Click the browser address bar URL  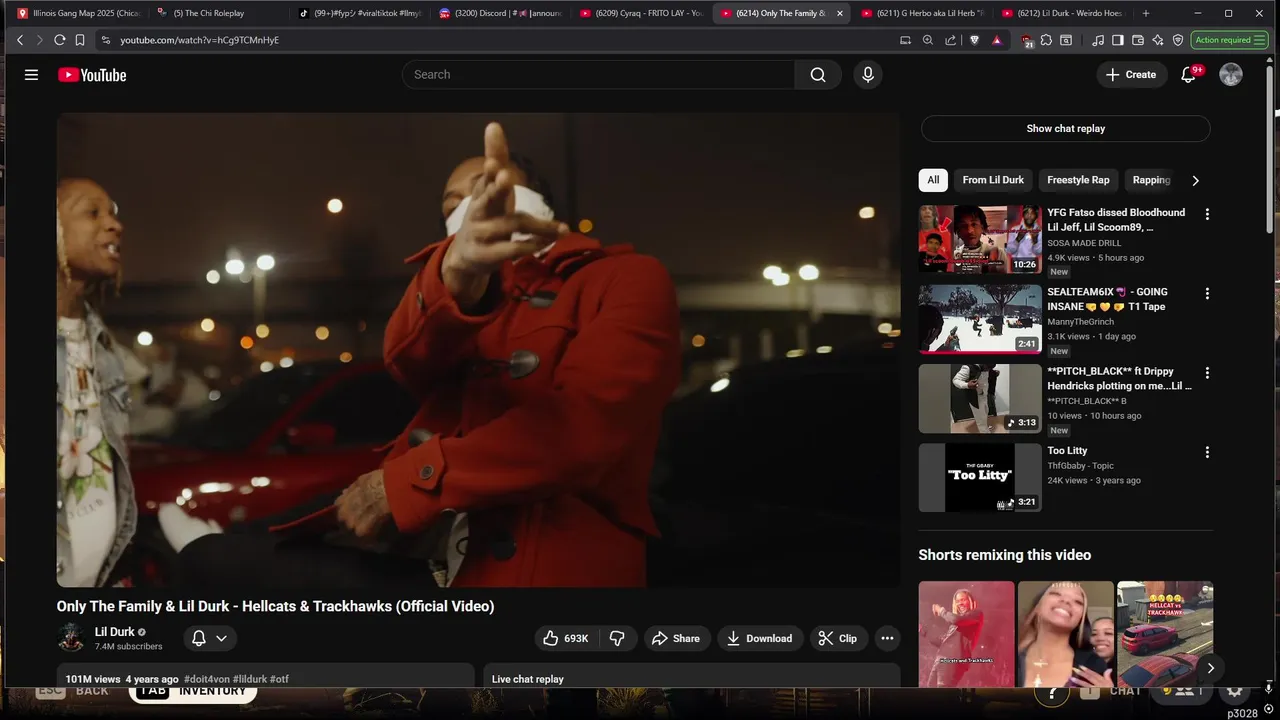pos(199,40)
